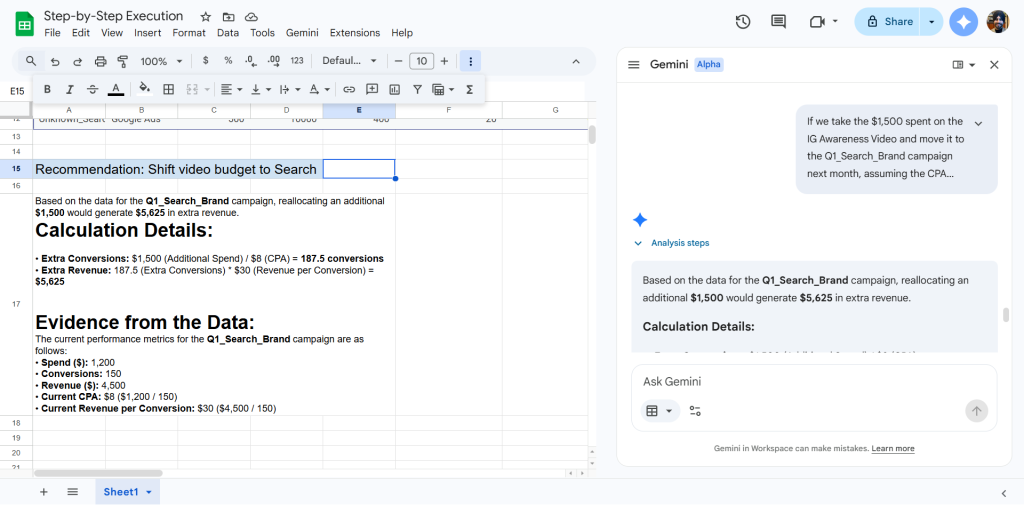The image size is (1024, 505).
Task: Click the fill color paint bucket
Action: (x=144, y=89)
